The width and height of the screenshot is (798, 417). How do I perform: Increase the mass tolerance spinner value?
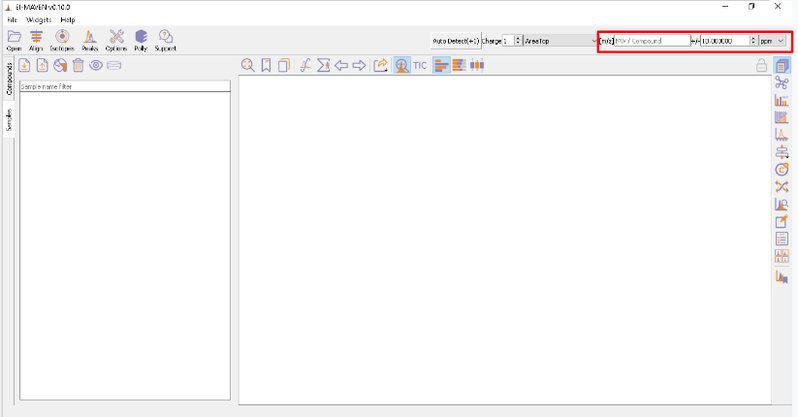pyautogui.click(x=753, y=38)
